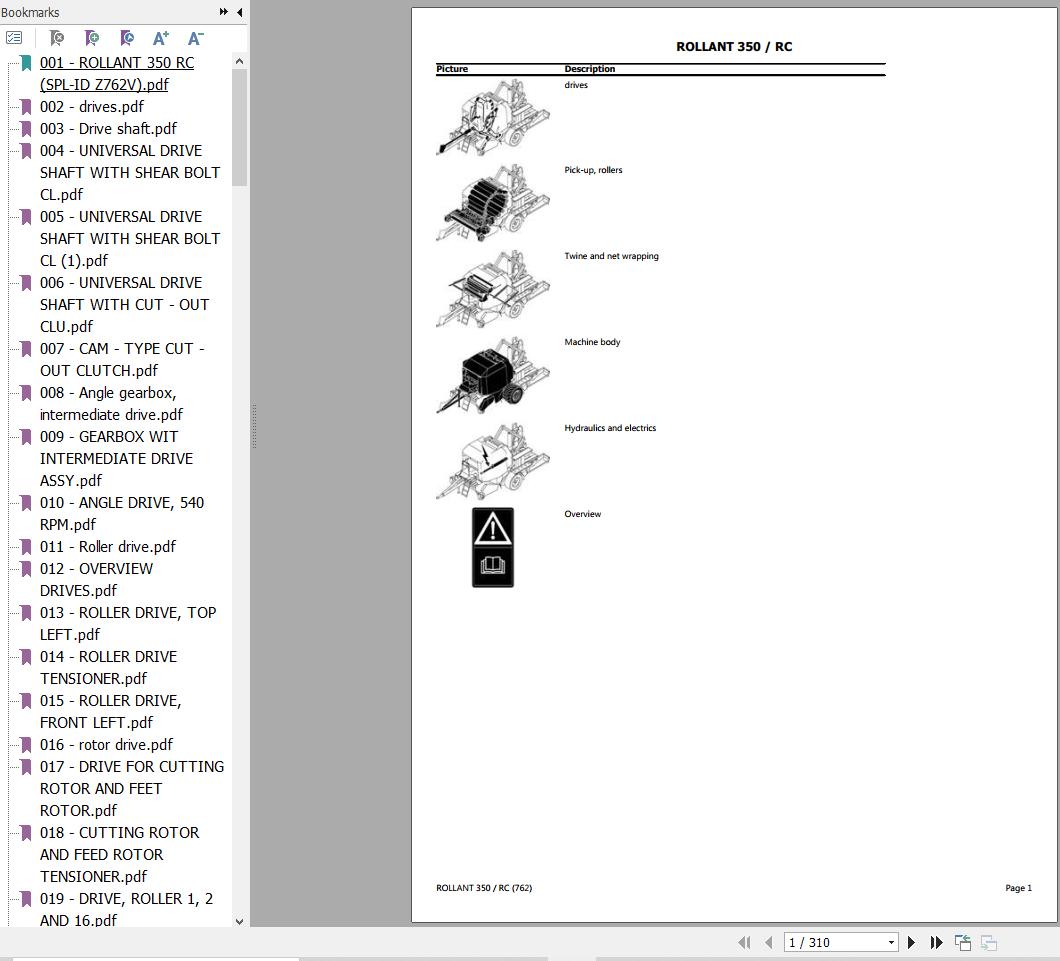The height and width of the screenshot is (961, 1060).
Task: Open the page number dropdown arrow
Action: [891, 942]
